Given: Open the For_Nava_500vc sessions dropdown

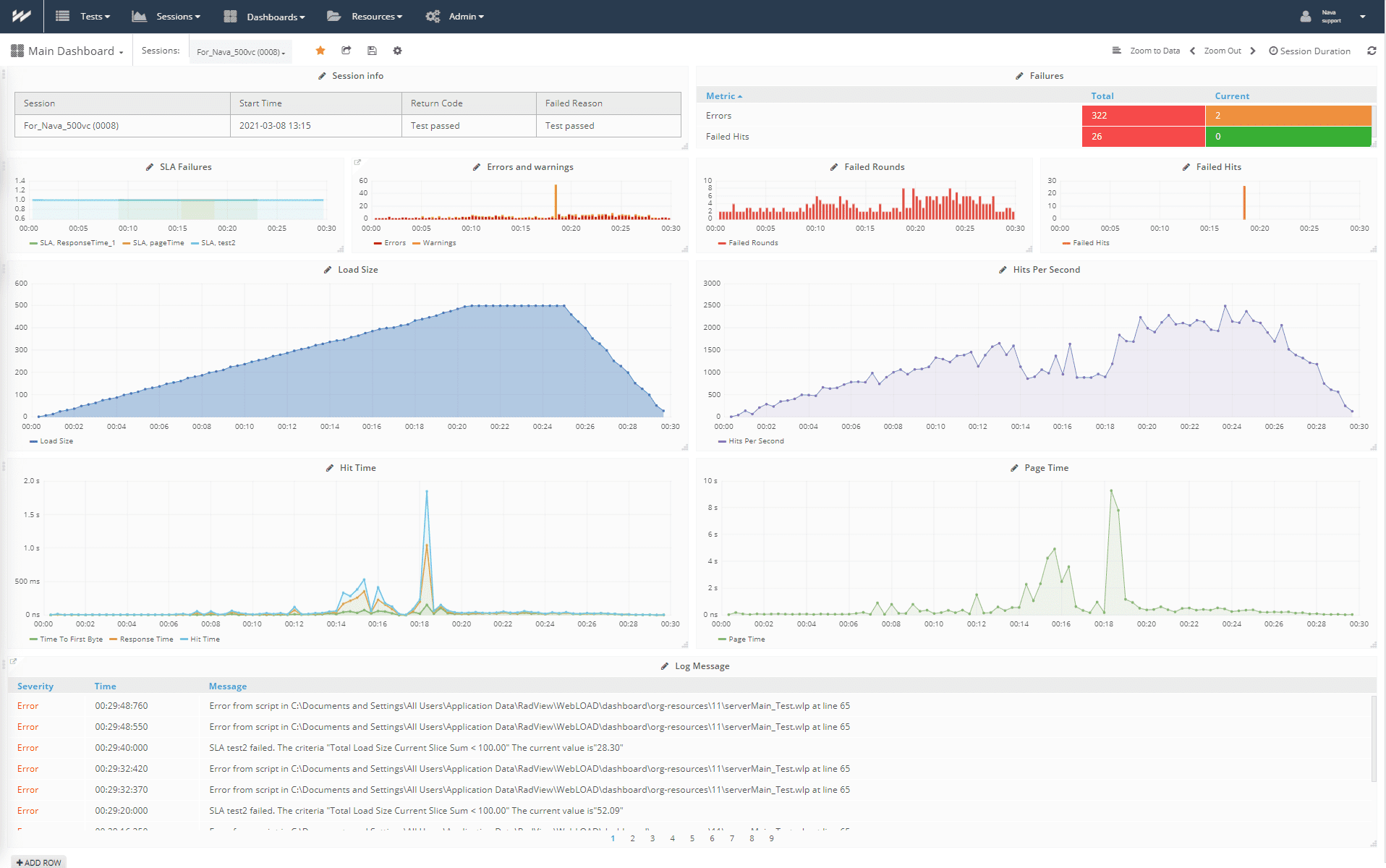Looking at the screenshot, I should coord(240,51).
